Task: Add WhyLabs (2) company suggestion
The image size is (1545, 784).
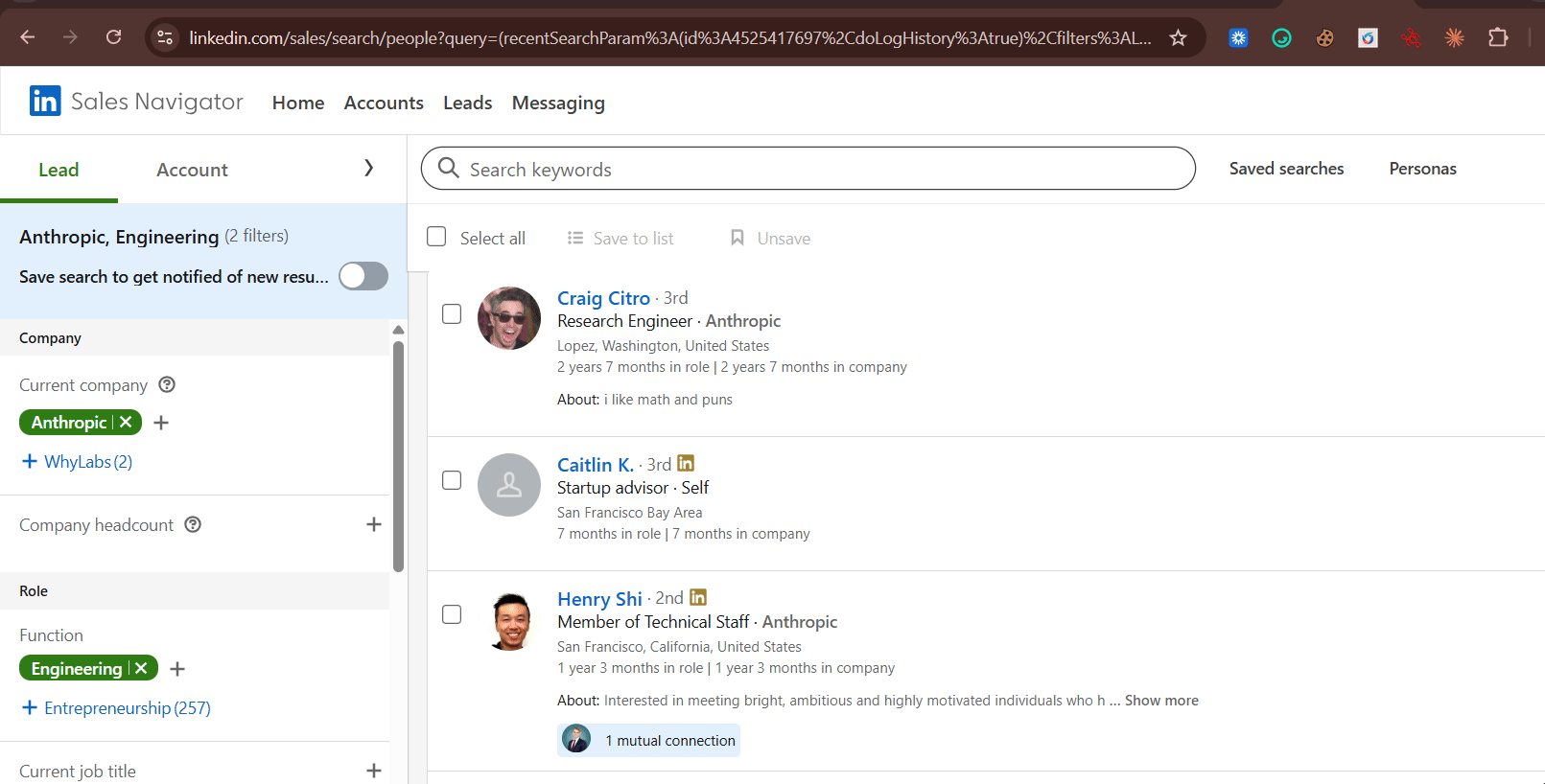Action: coord(77,462)
